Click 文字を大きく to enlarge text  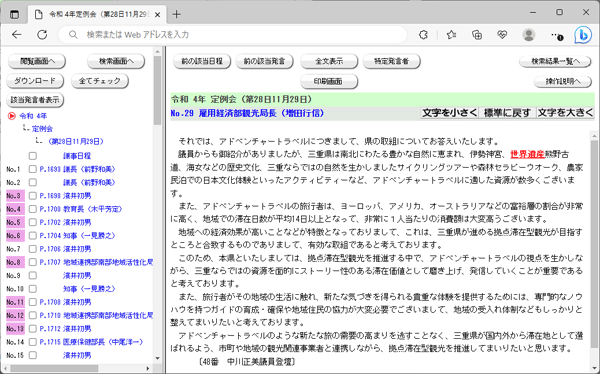[565, 113]
